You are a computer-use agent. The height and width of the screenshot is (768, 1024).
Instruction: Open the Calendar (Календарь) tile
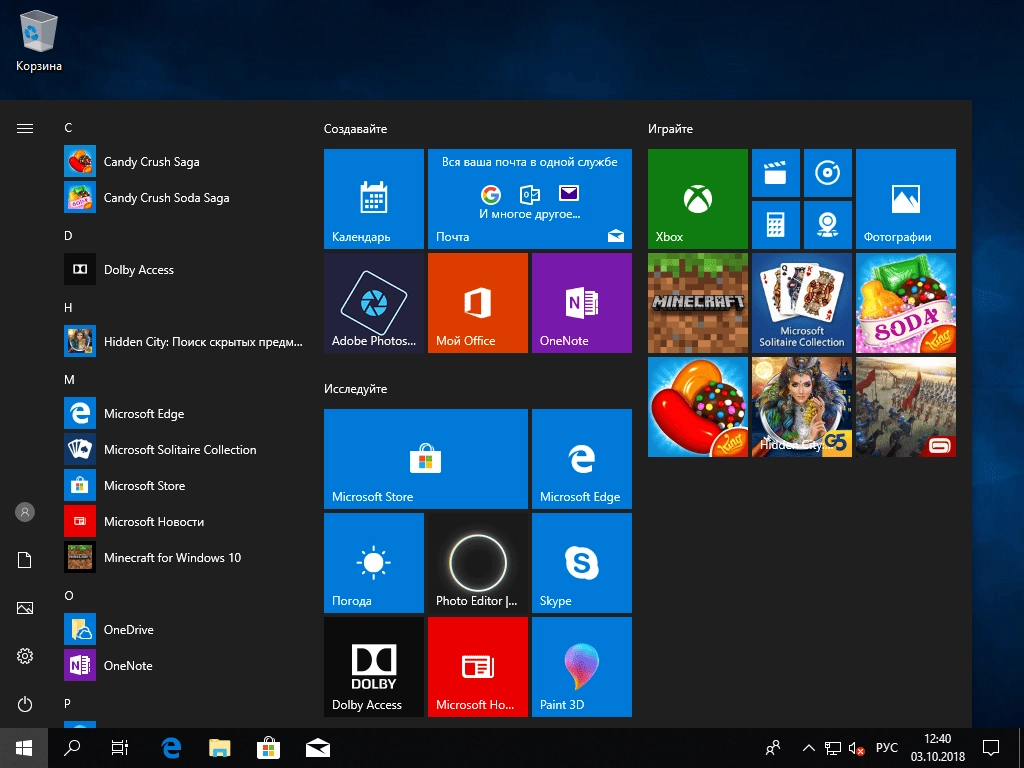374,199
